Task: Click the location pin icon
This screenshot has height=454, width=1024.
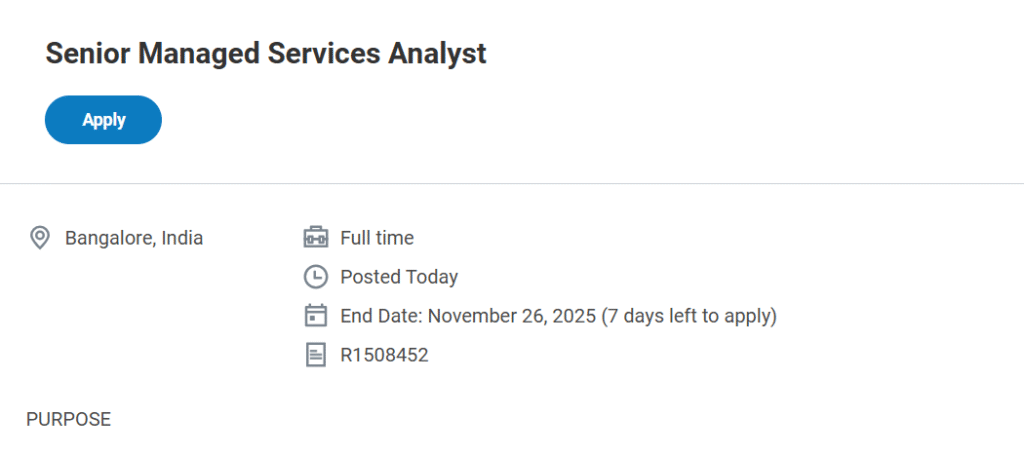Action: click(x=40, y=238)
